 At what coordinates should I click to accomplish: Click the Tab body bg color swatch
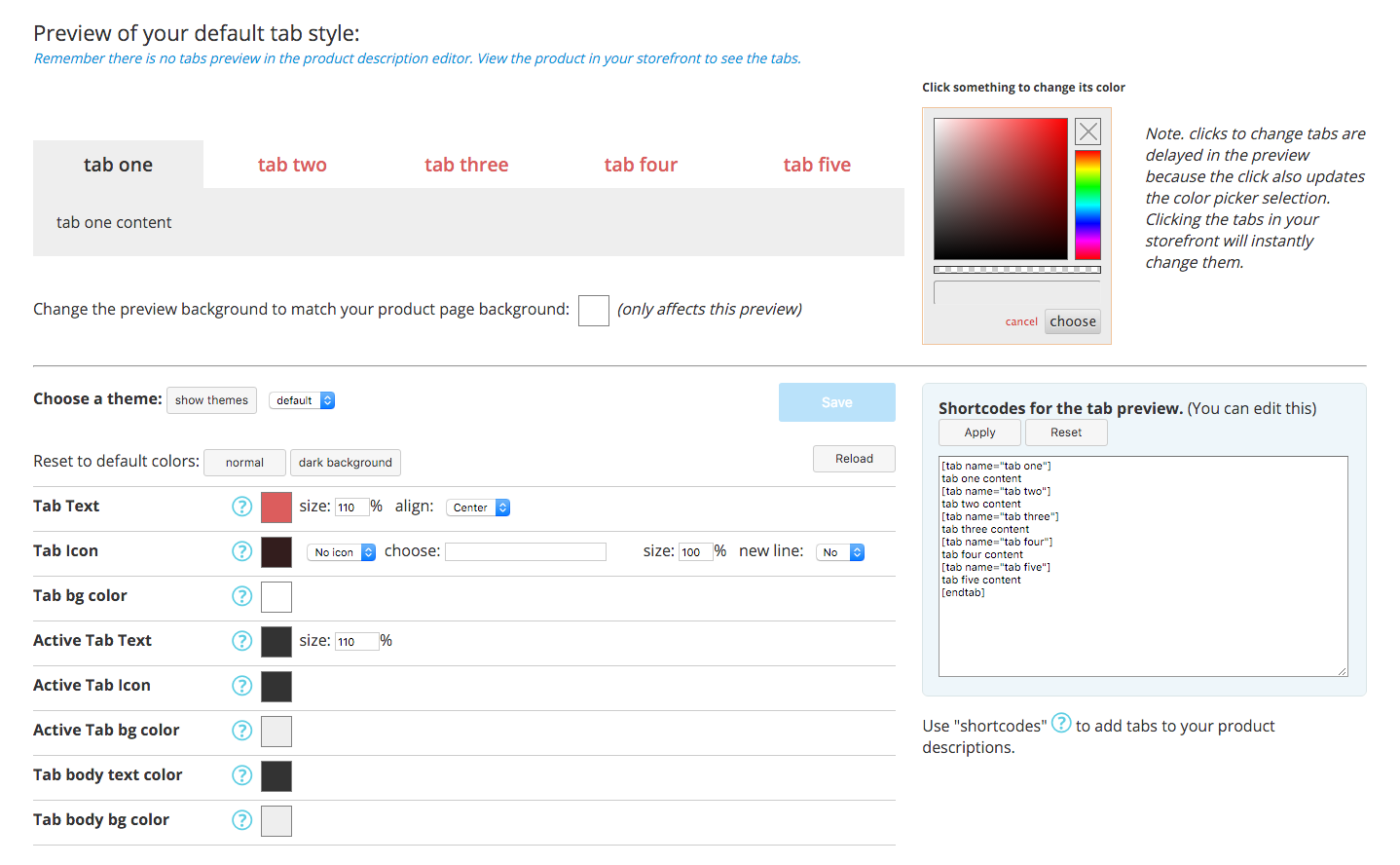click(276, 821)
